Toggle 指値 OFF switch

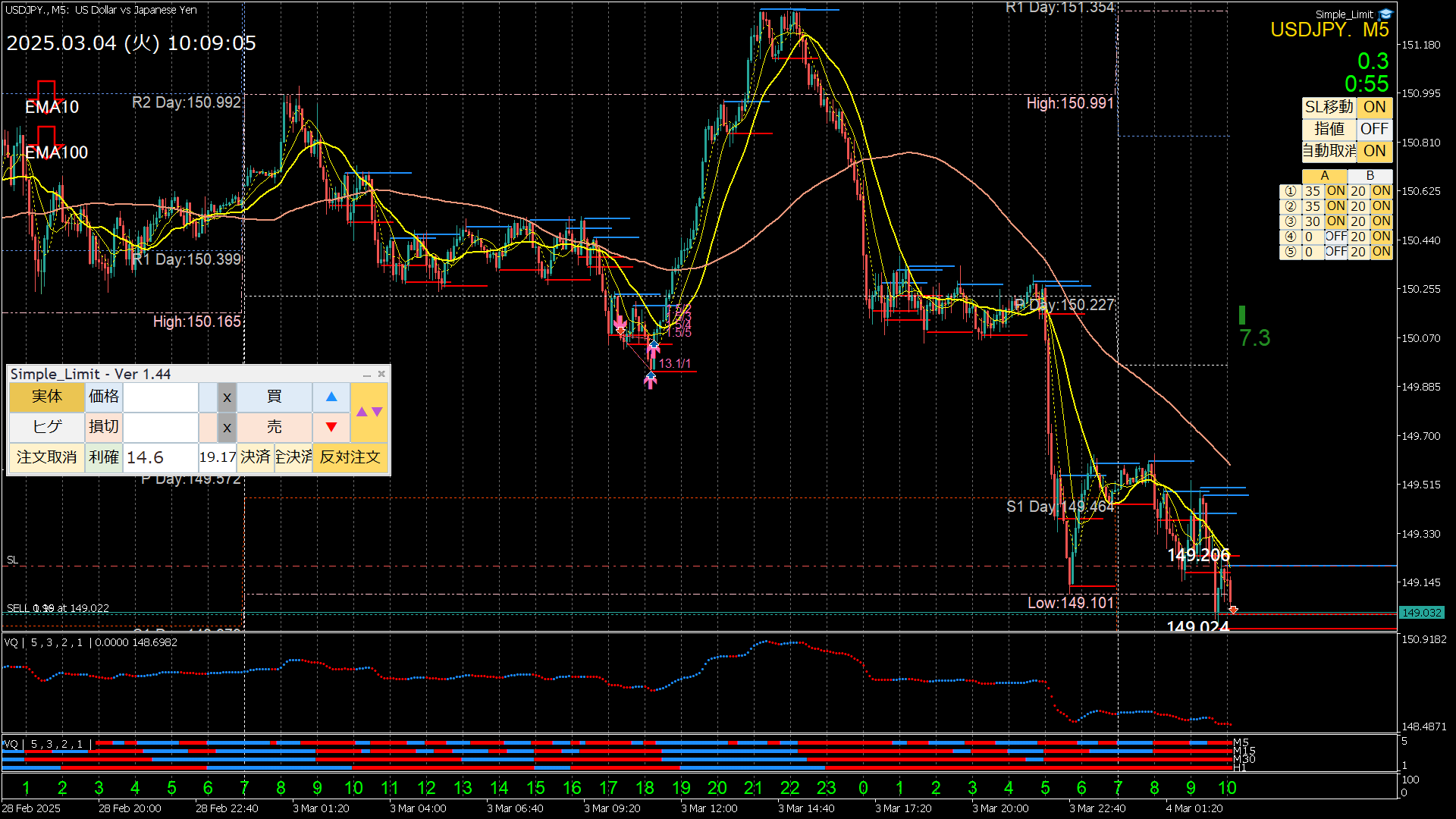click(x=1374, y=129)
